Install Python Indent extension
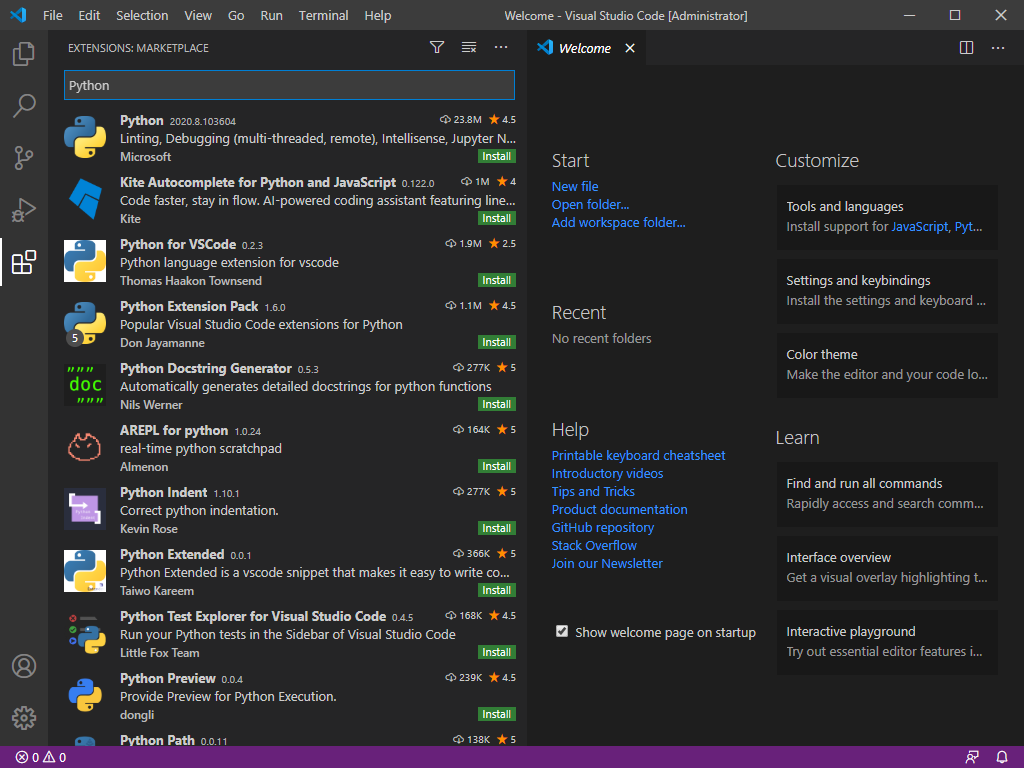This screenshot has height=768, width=1024. (497, 528)
